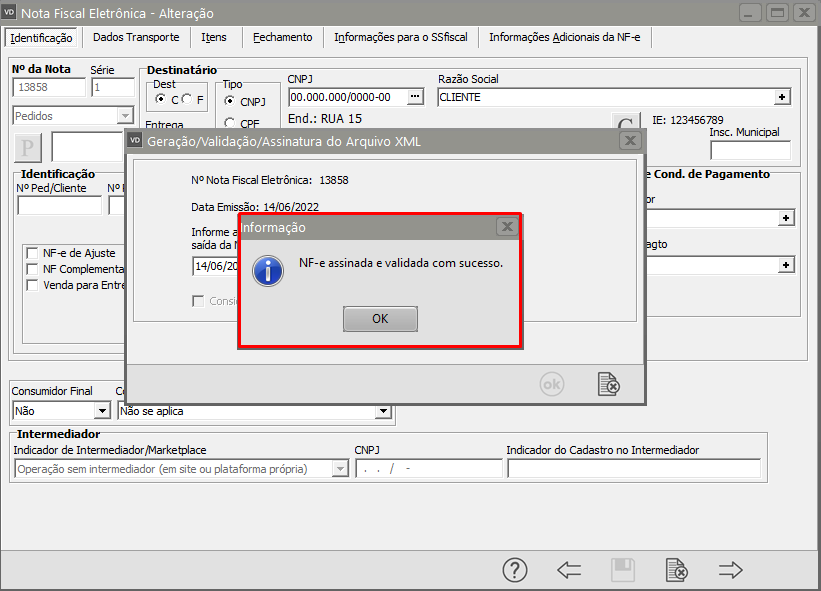Minimize the Nota Fiscal Eletrônica window
Viewport: 821px width, 591px height.
pos(750,13)
